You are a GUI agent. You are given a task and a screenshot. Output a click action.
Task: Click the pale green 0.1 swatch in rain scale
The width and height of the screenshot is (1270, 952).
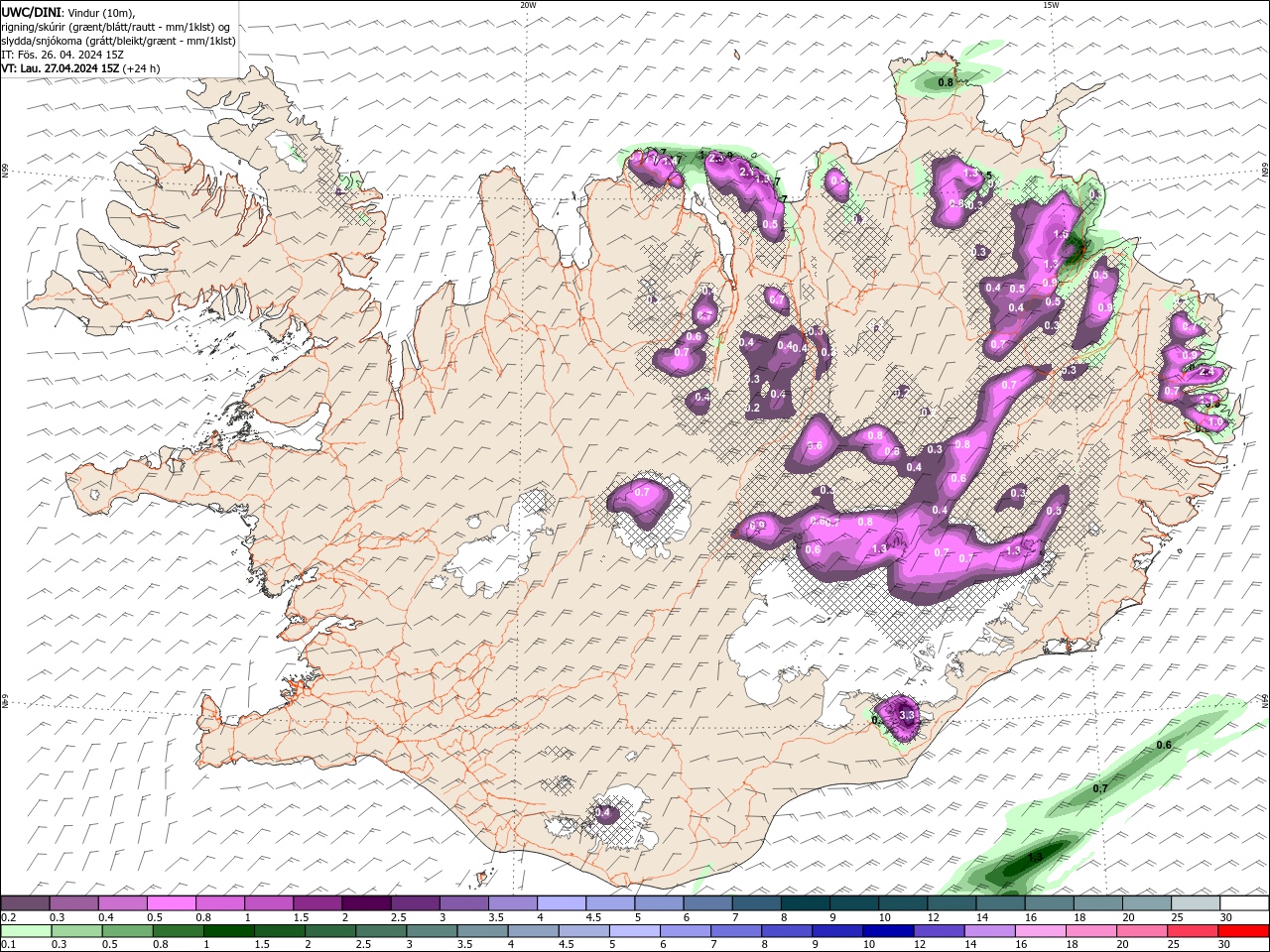click(26, 931)
